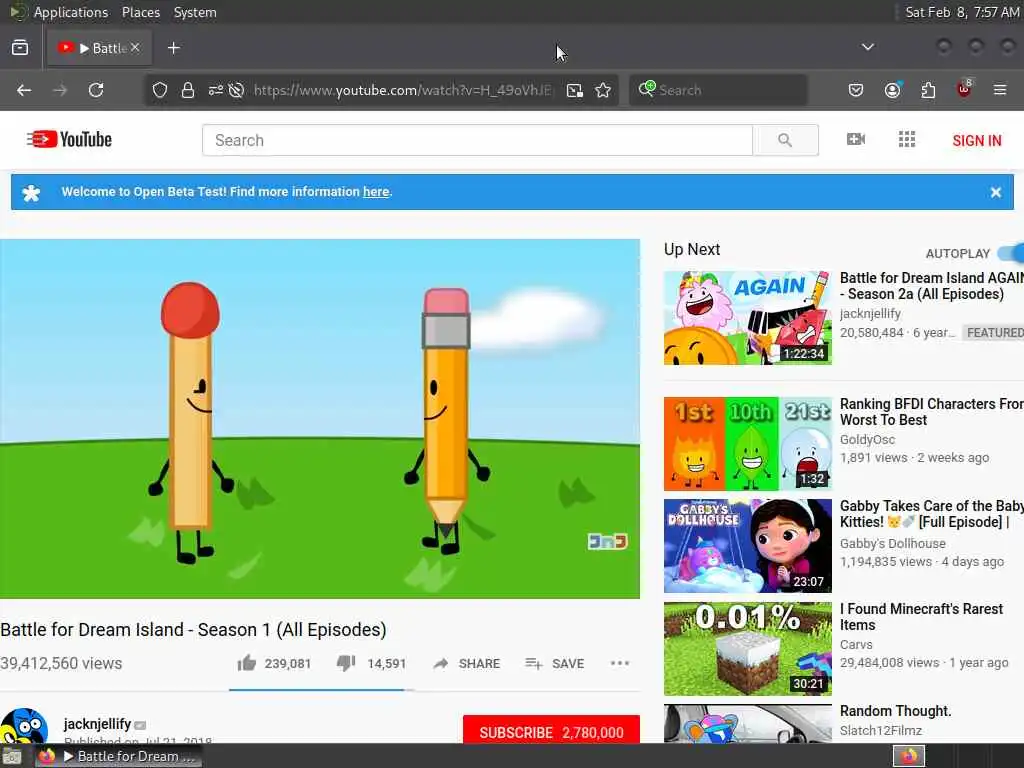This screenshot has height=768, width=1024.
Task: Click the search magnifier button on YouTube
Action: pyautogui.click(x=785, y=140)
